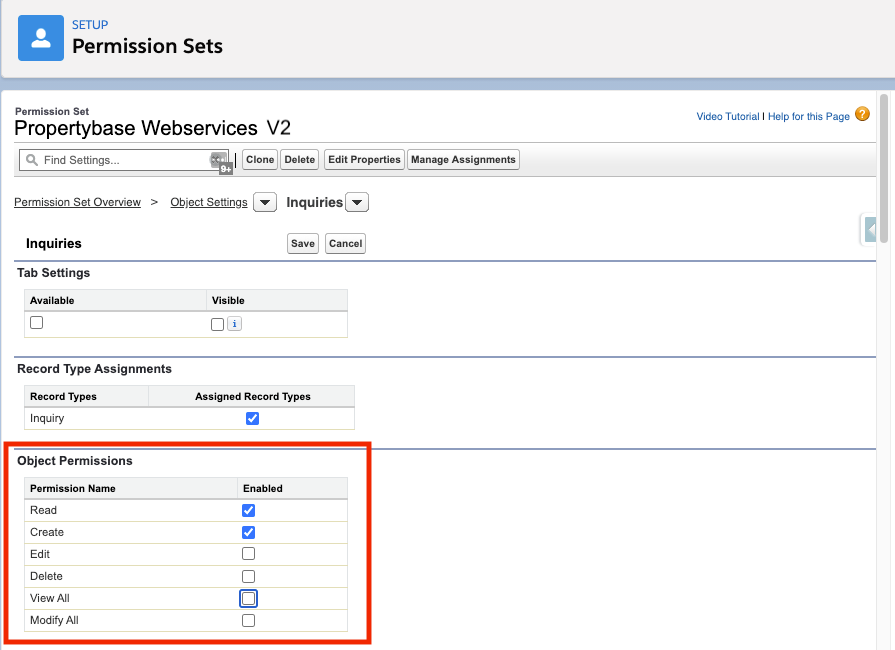Click the info icon beside the Visible checkbox

click(234, 324)
